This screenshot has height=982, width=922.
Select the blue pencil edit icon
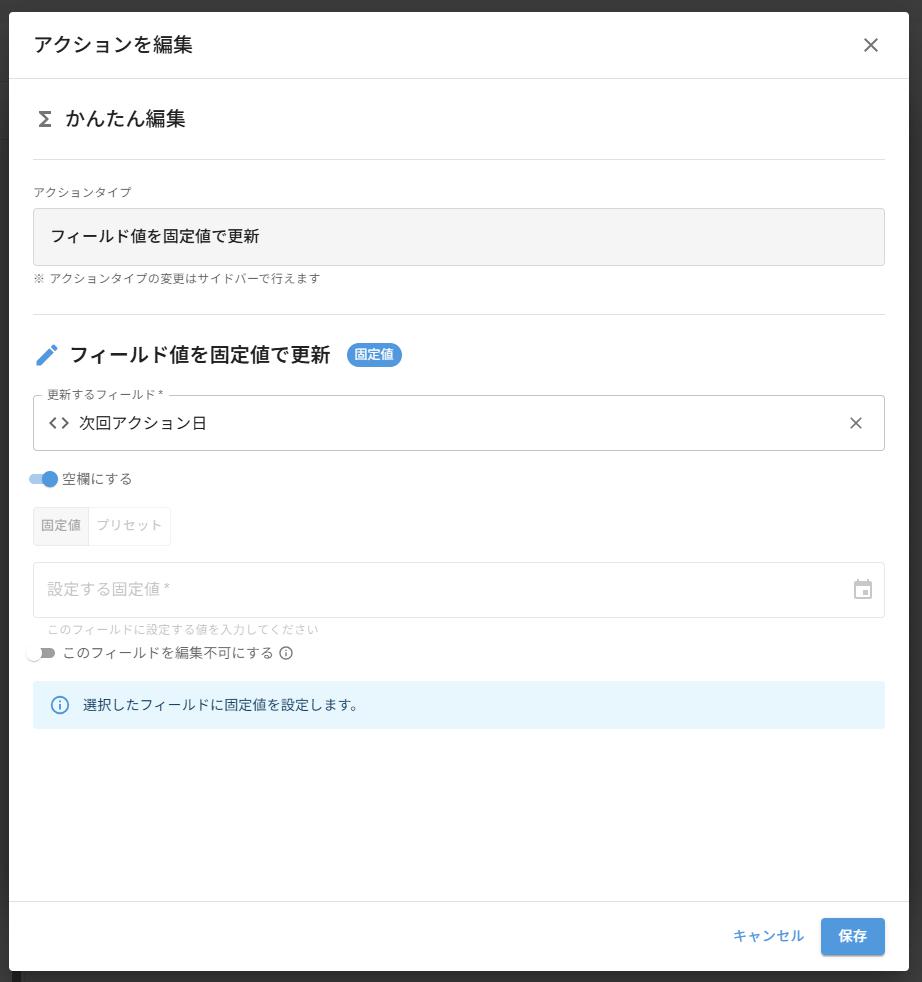tap(46, 354)
